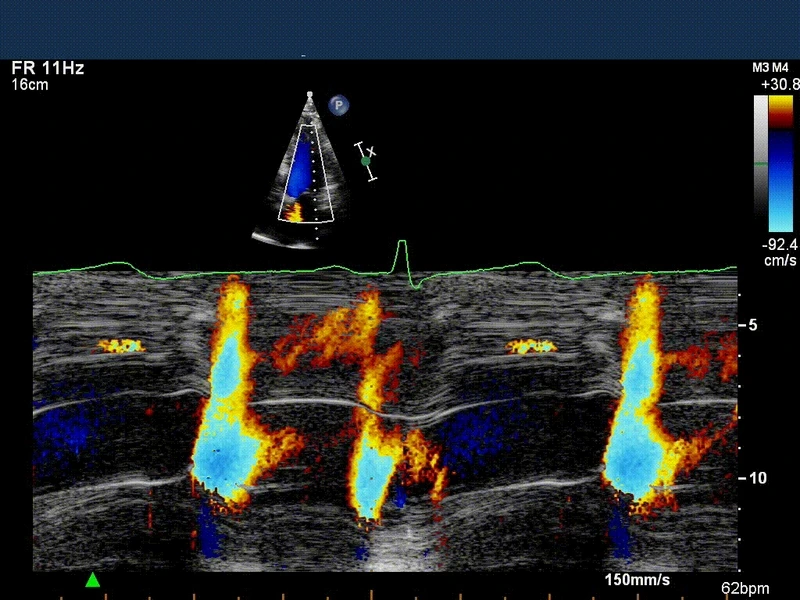The image size is (800, 600).
Task: Click the small aliasing patch near depth 5 on left
Action: point(121,346)
